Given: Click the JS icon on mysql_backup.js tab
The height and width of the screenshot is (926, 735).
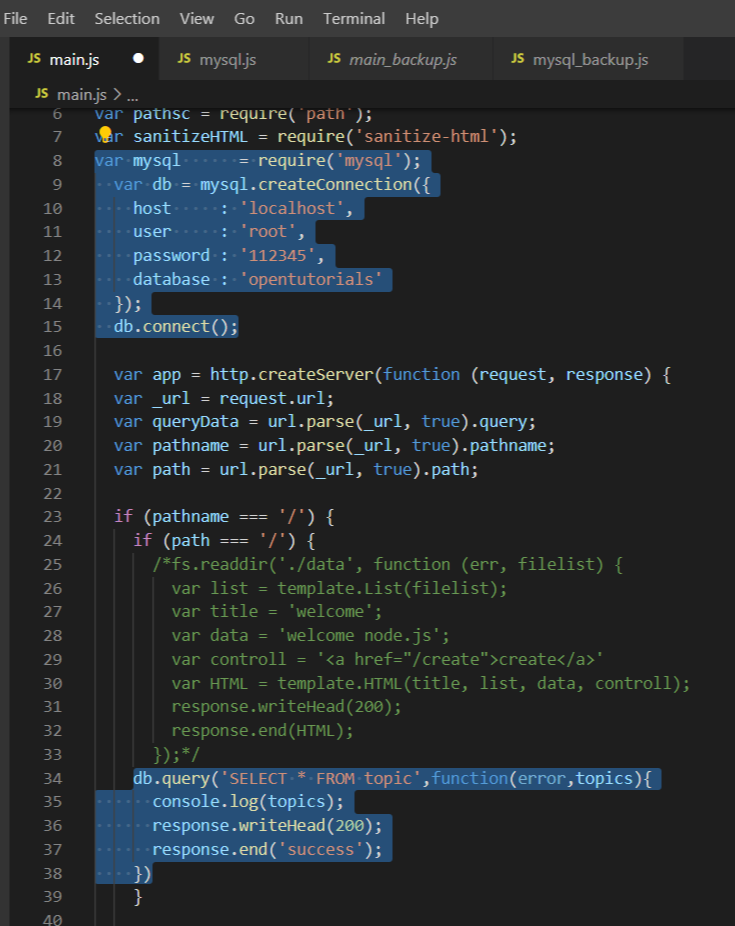Looking at the screenshot, I should click(518, 58).
